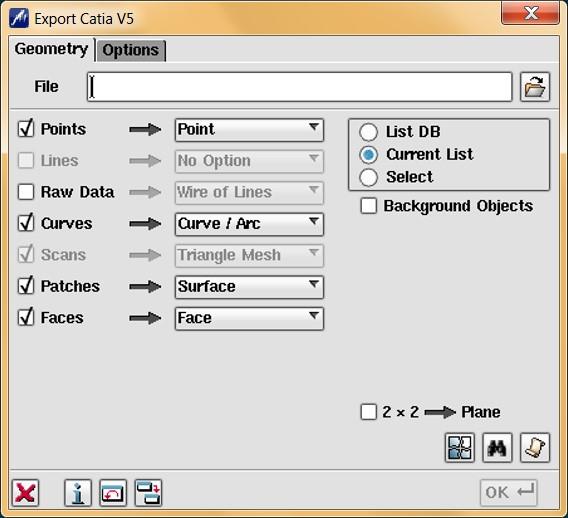
Task: Uncheck the Patches checkbox
Action: (x=26, y=286)
